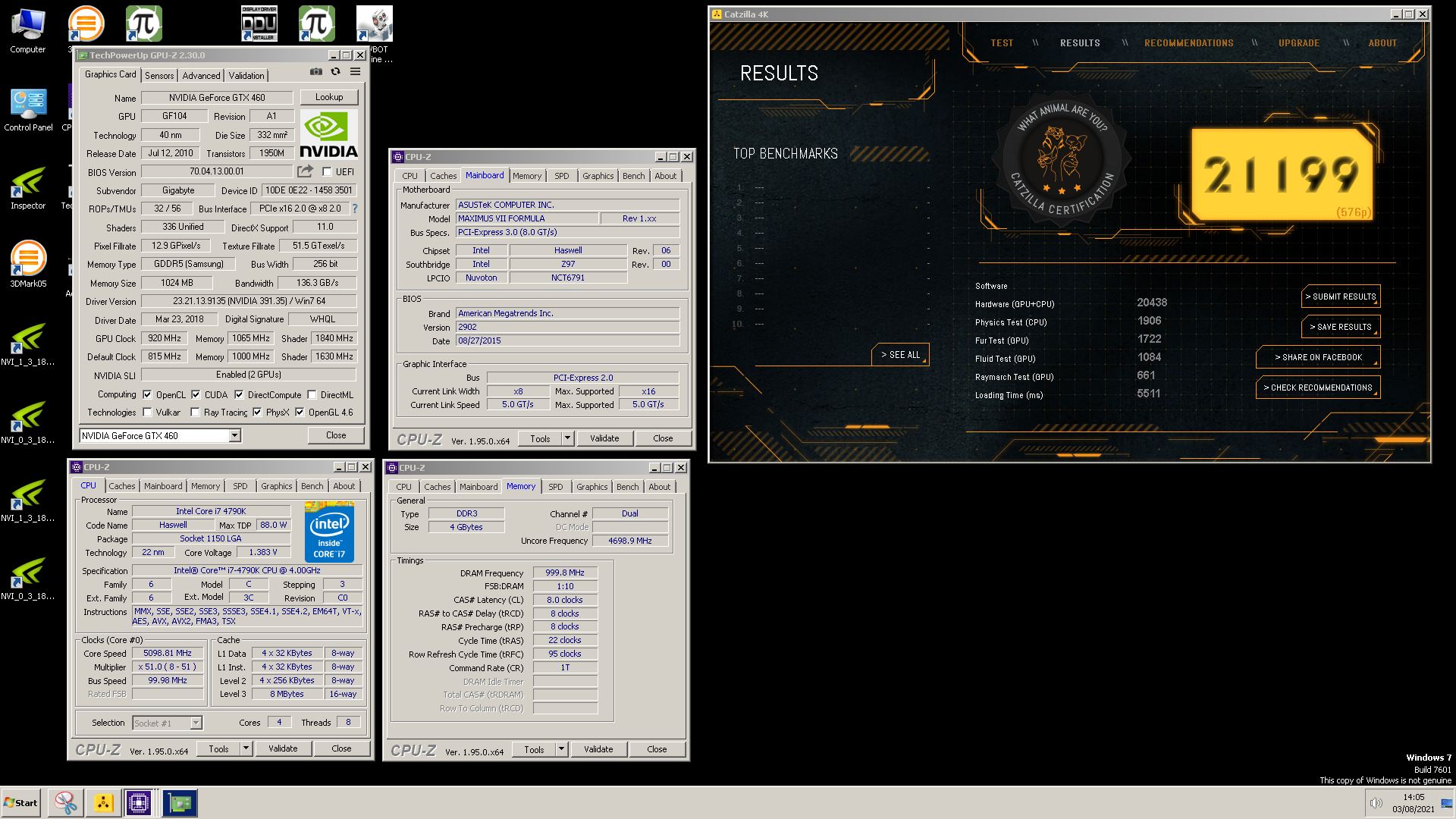The image size is (1456, 819).
Task: Click the Catzilla yellow taskbar icon
Action: [x=103, y=803]
